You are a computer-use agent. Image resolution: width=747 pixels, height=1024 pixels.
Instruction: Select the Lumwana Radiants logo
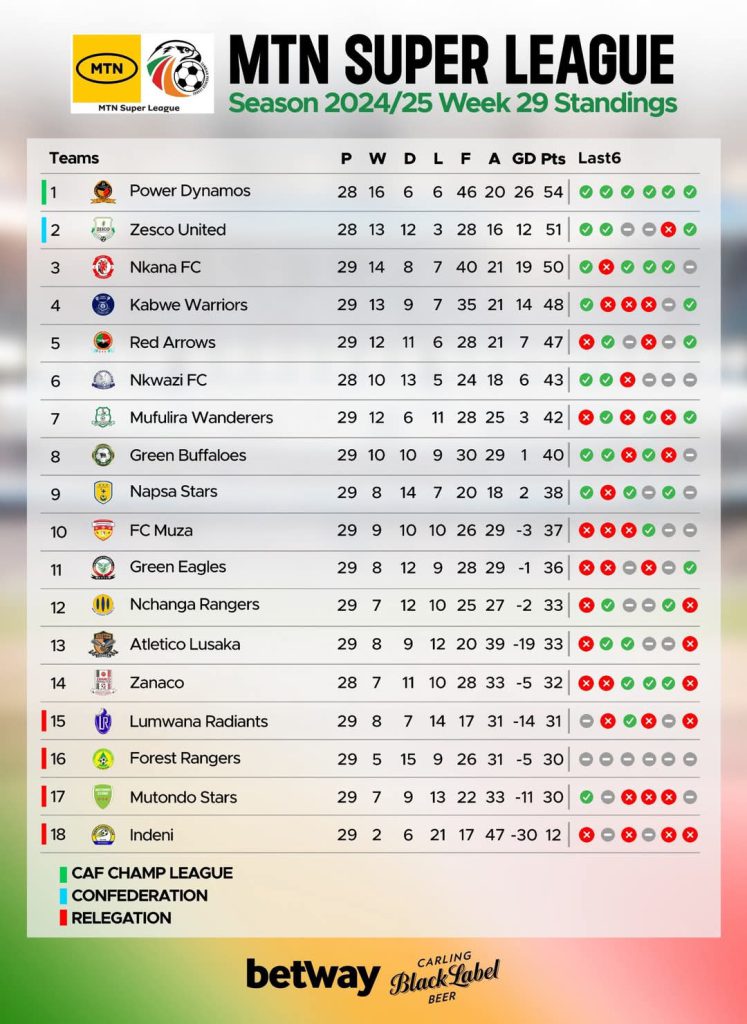[x=103, y=721]
